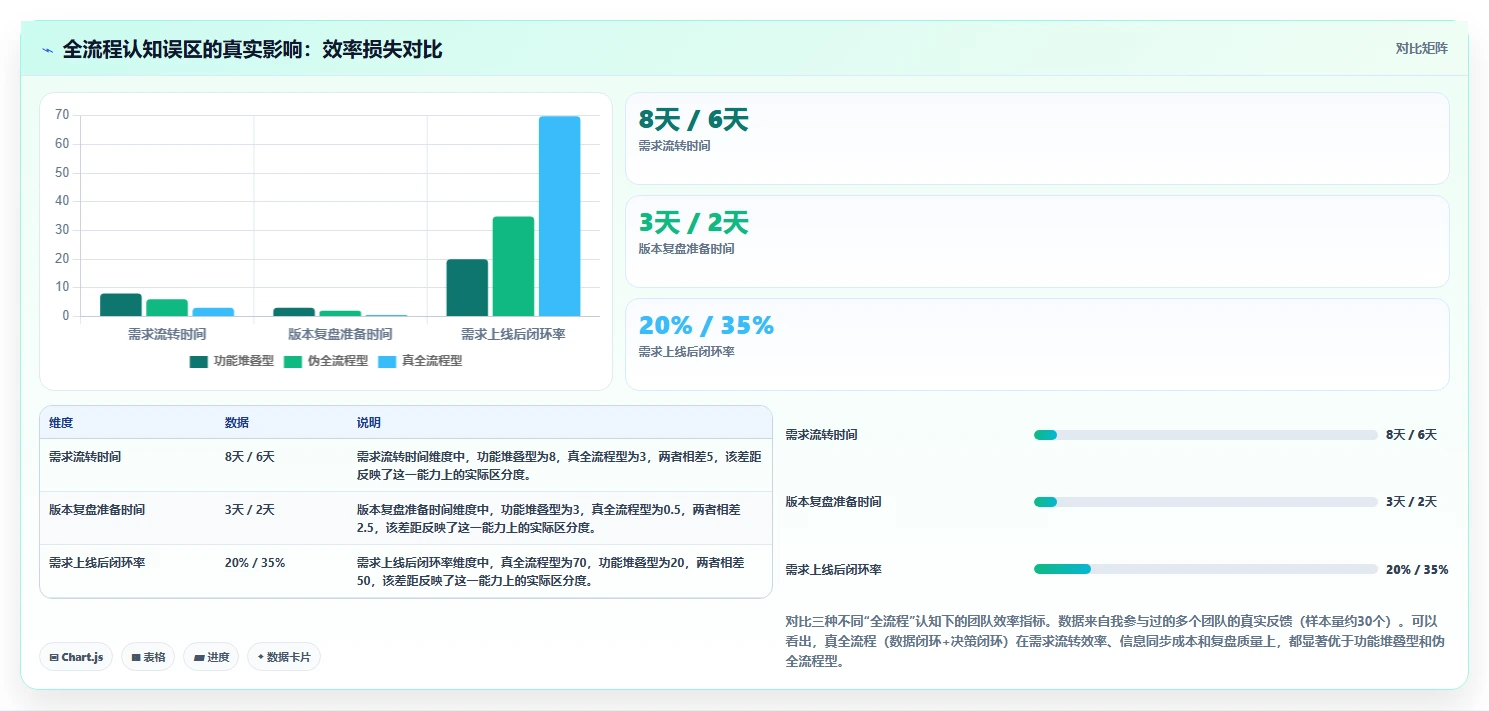This screenshot has width=1489, height=711.
Task: Select the 数据卡片 tag chip
Action: pyautogui.click(x=284, y=657)
